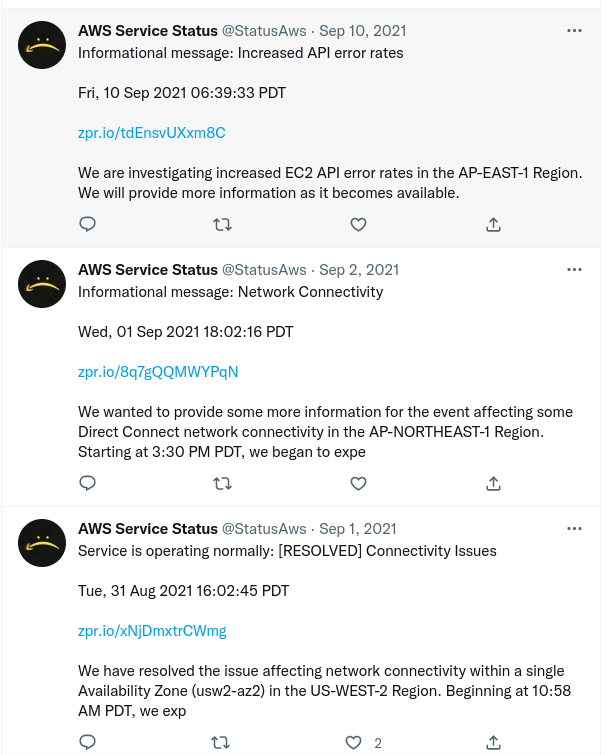Like the Sep 1 RESOLVED Connectivity Issues tweet
606x755 pixels.
(x=353, y=743)
